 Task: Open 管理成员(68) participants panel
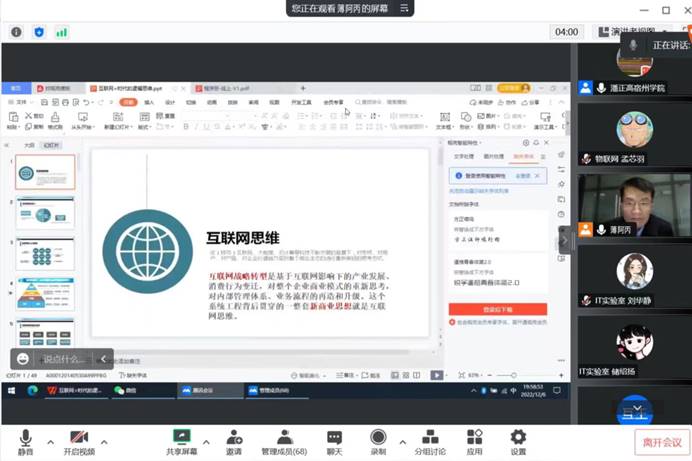284,439
